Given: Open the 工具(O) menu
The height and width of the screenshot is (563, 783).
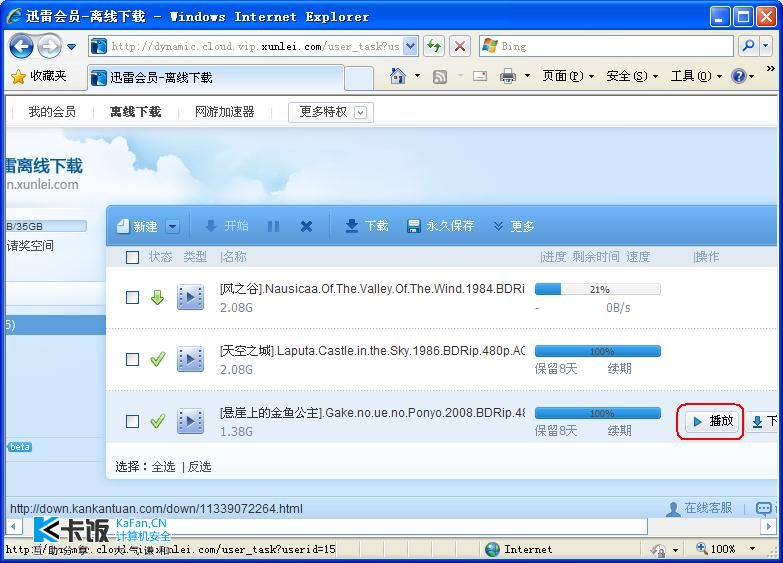Looking at the screenshot, I should point(696,76).
